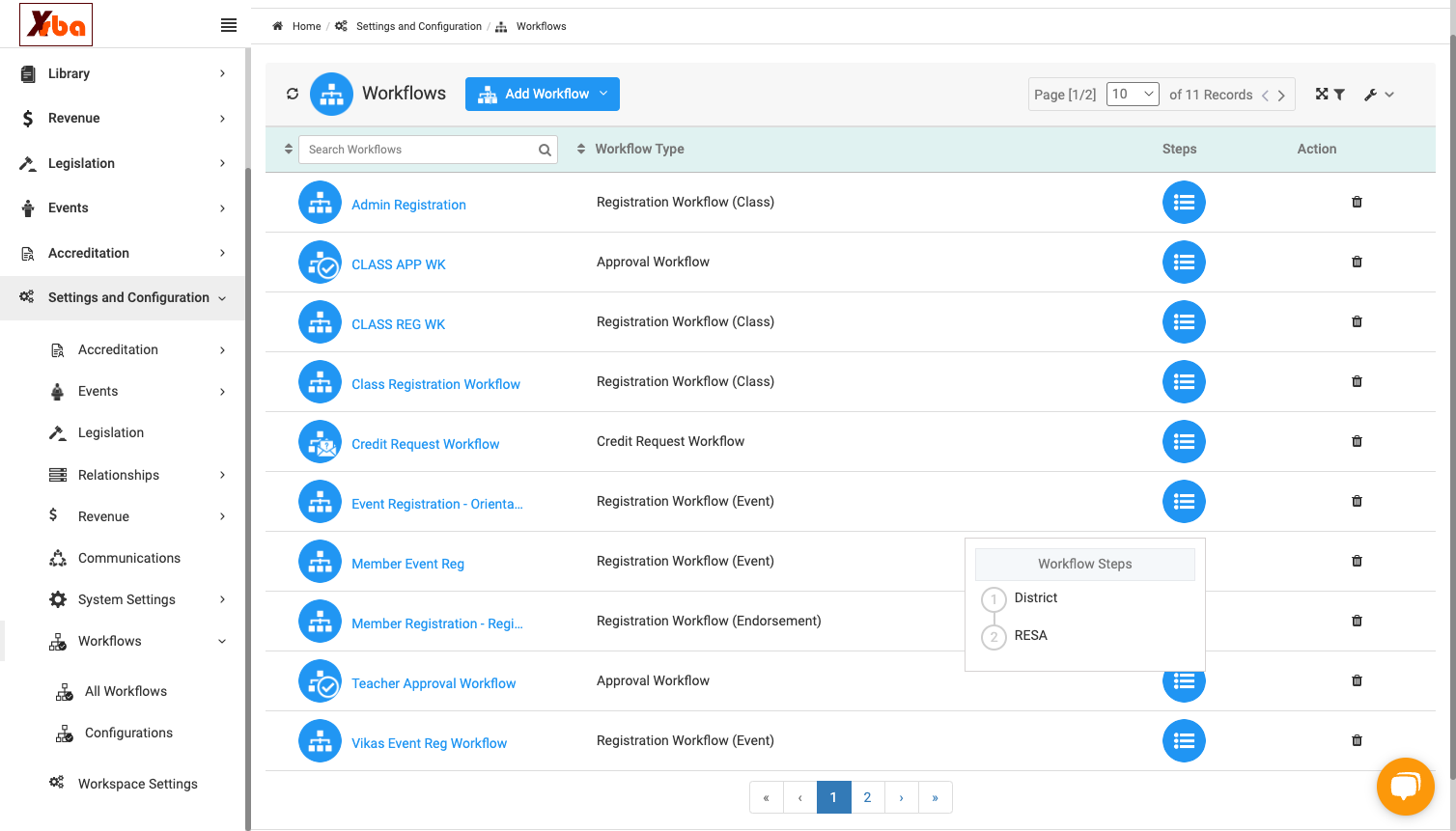Open Configurations menu item
The height and width of the screenshot is (831, 1456).
click(128, 733)
